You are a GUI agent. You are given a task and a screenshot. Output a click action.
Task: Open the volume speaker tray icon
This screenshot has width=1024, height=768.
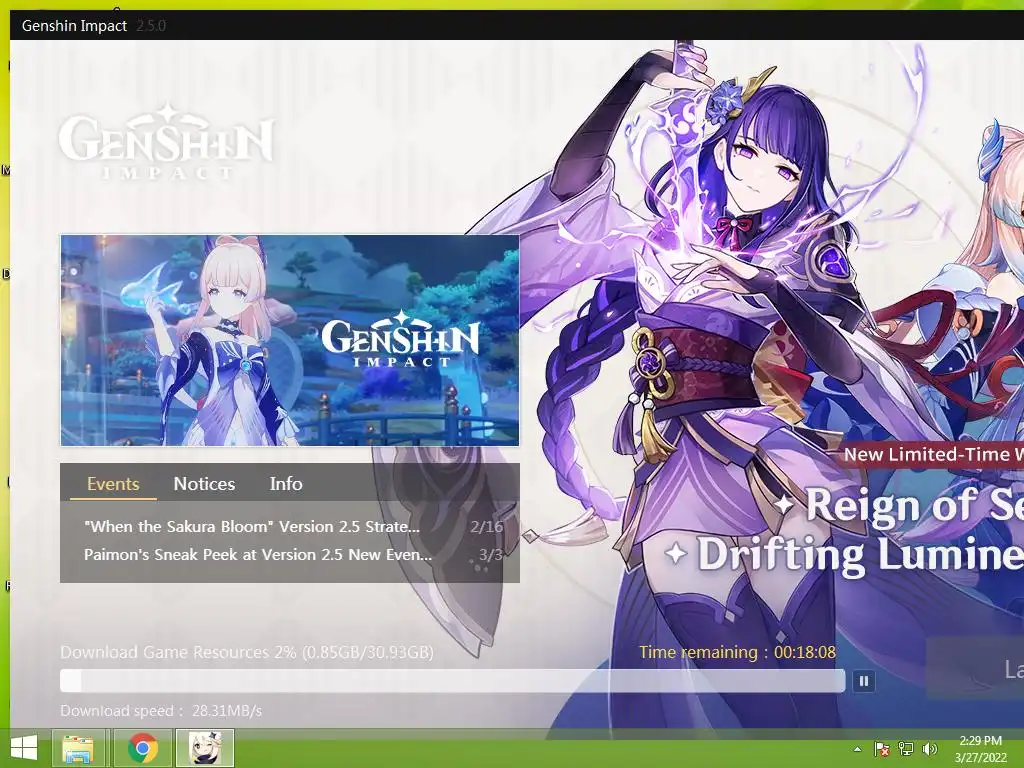tap(929, 749)
